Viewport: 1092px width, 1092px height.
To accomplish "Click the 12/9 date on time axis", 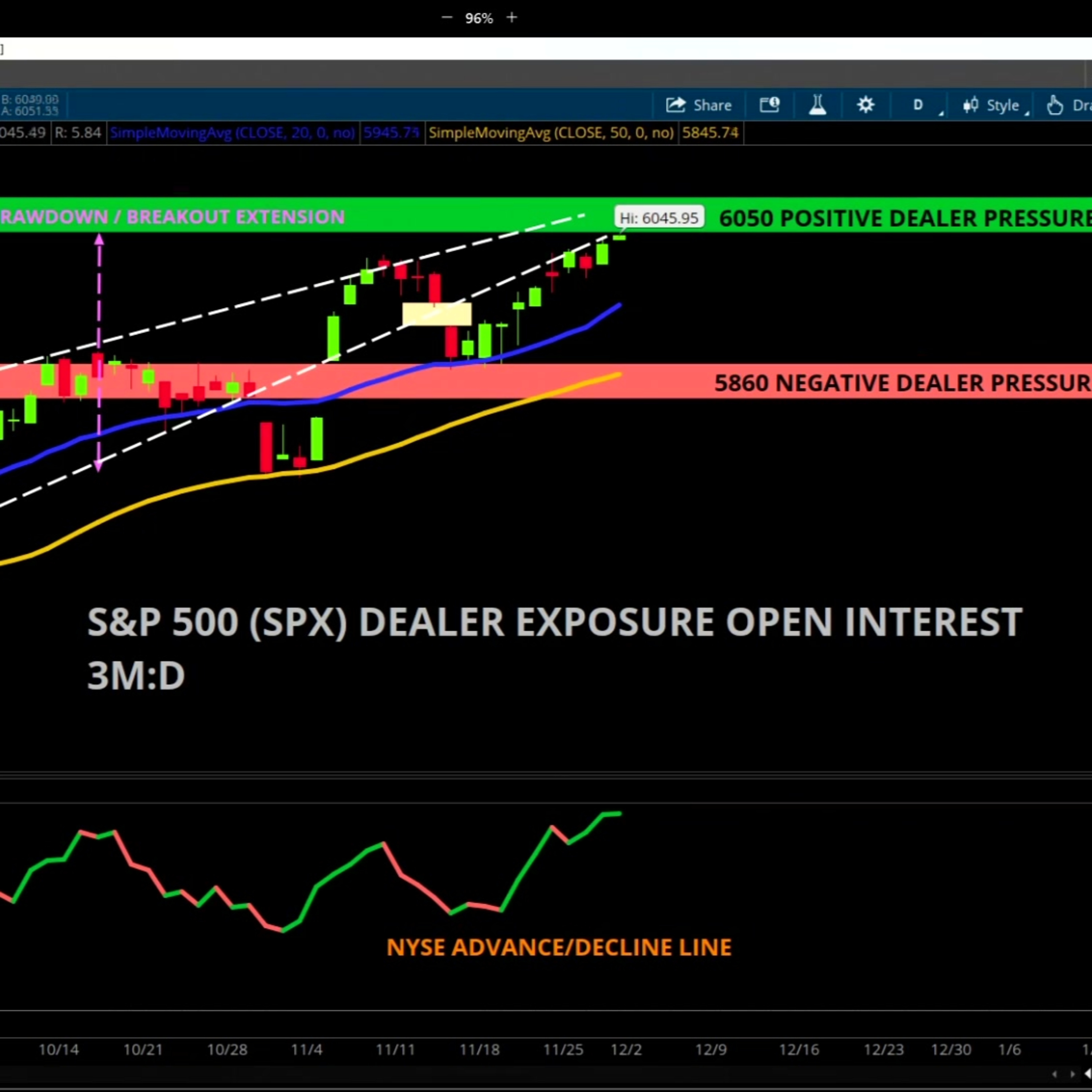I will [711, 1050].
